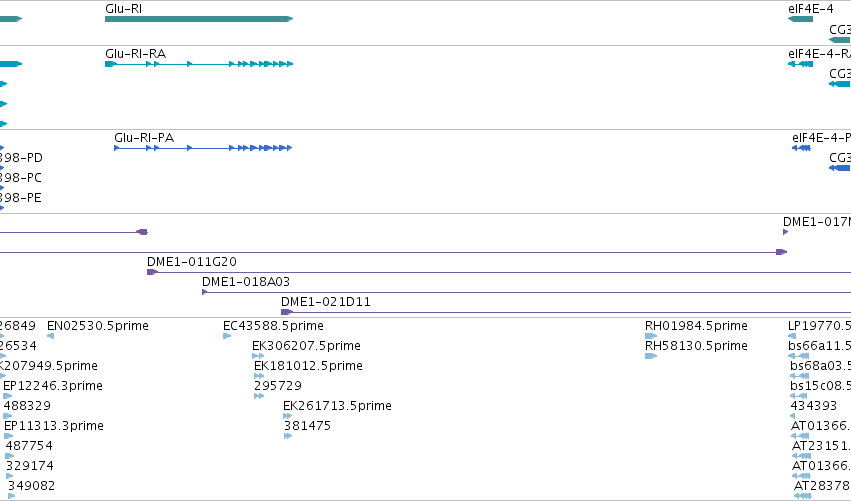The image size is (851, 501).
Task: Open the DME1-011G20 label link
Action: click(192, 262)
